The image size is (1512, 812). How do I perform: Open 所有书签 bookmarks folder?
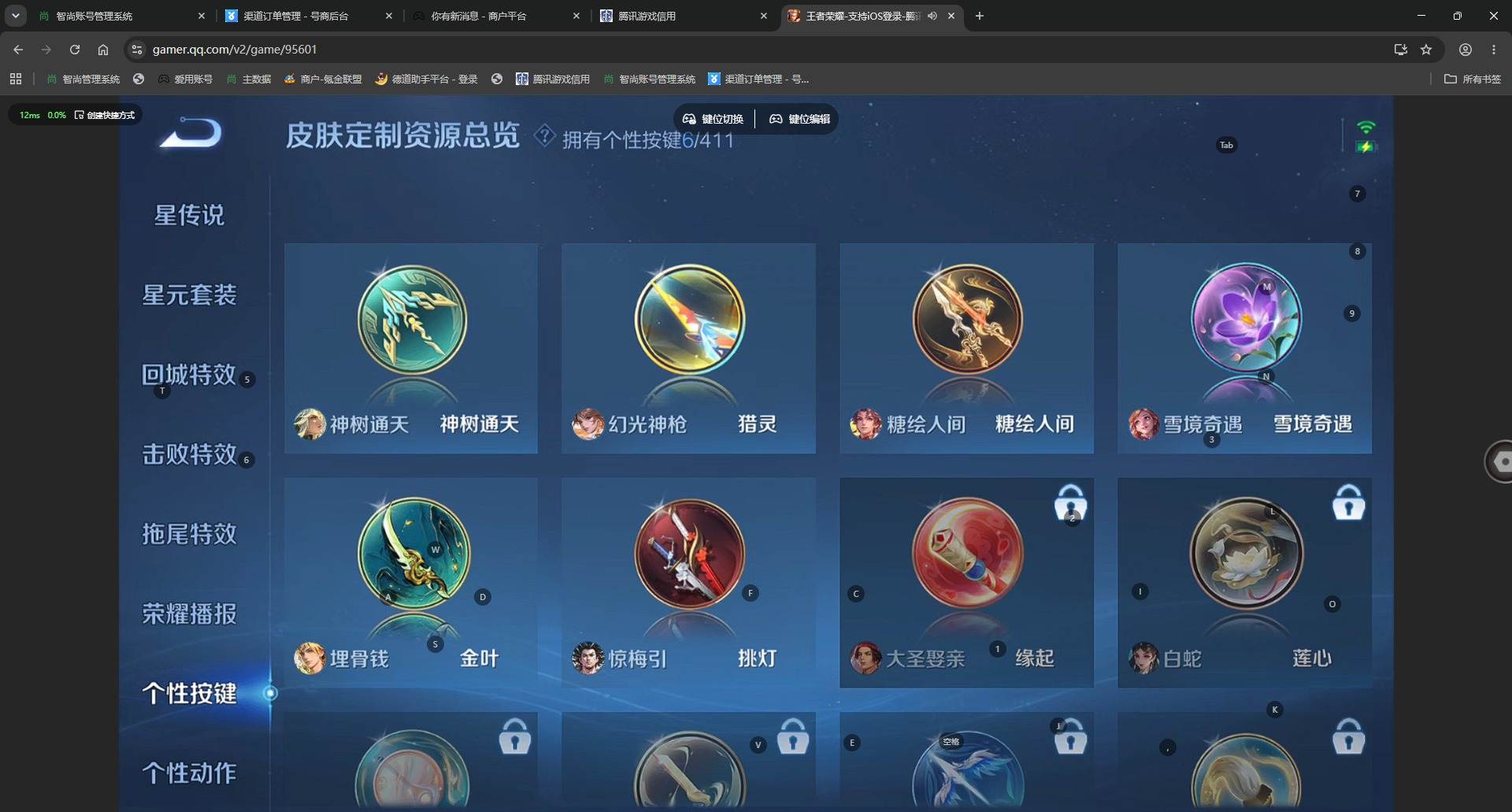pyautogui.click(x=1472, y=79)
